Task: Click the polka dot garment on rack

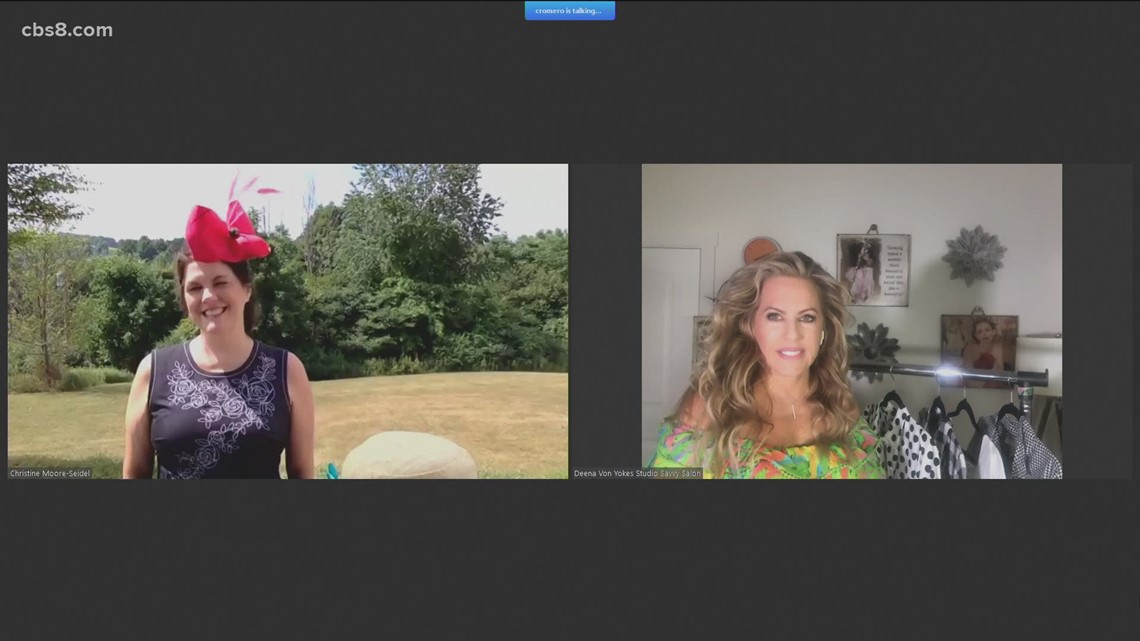Action: (904, 440)
